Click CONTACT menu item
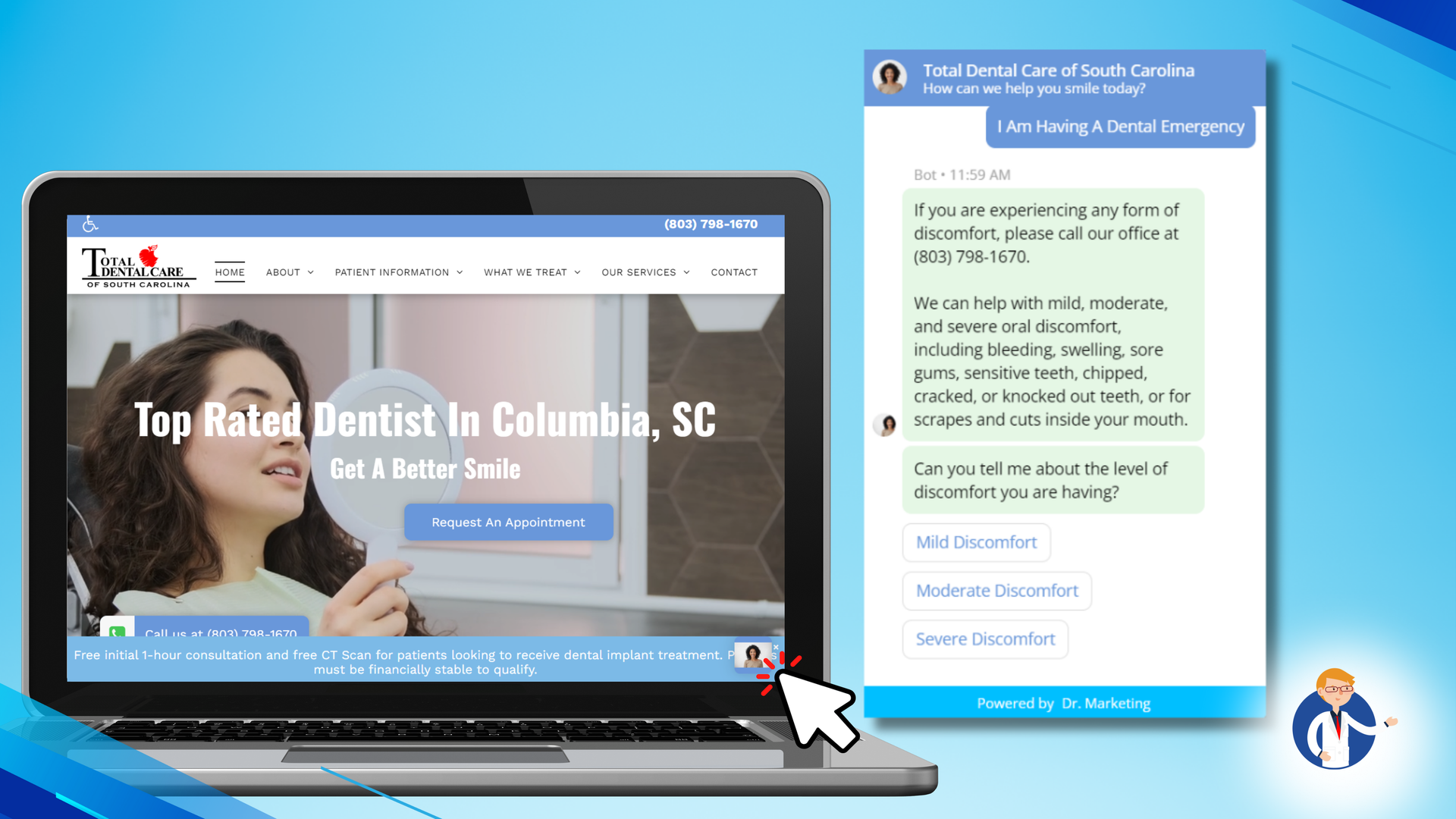This screenshot has width=1456, height=819. tap(735, 272)
